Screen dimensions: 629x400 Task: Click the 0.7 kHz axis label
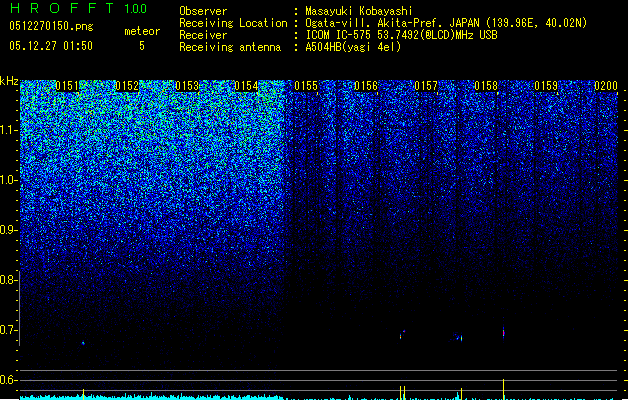pyautogui.click(x=8, y=330)
